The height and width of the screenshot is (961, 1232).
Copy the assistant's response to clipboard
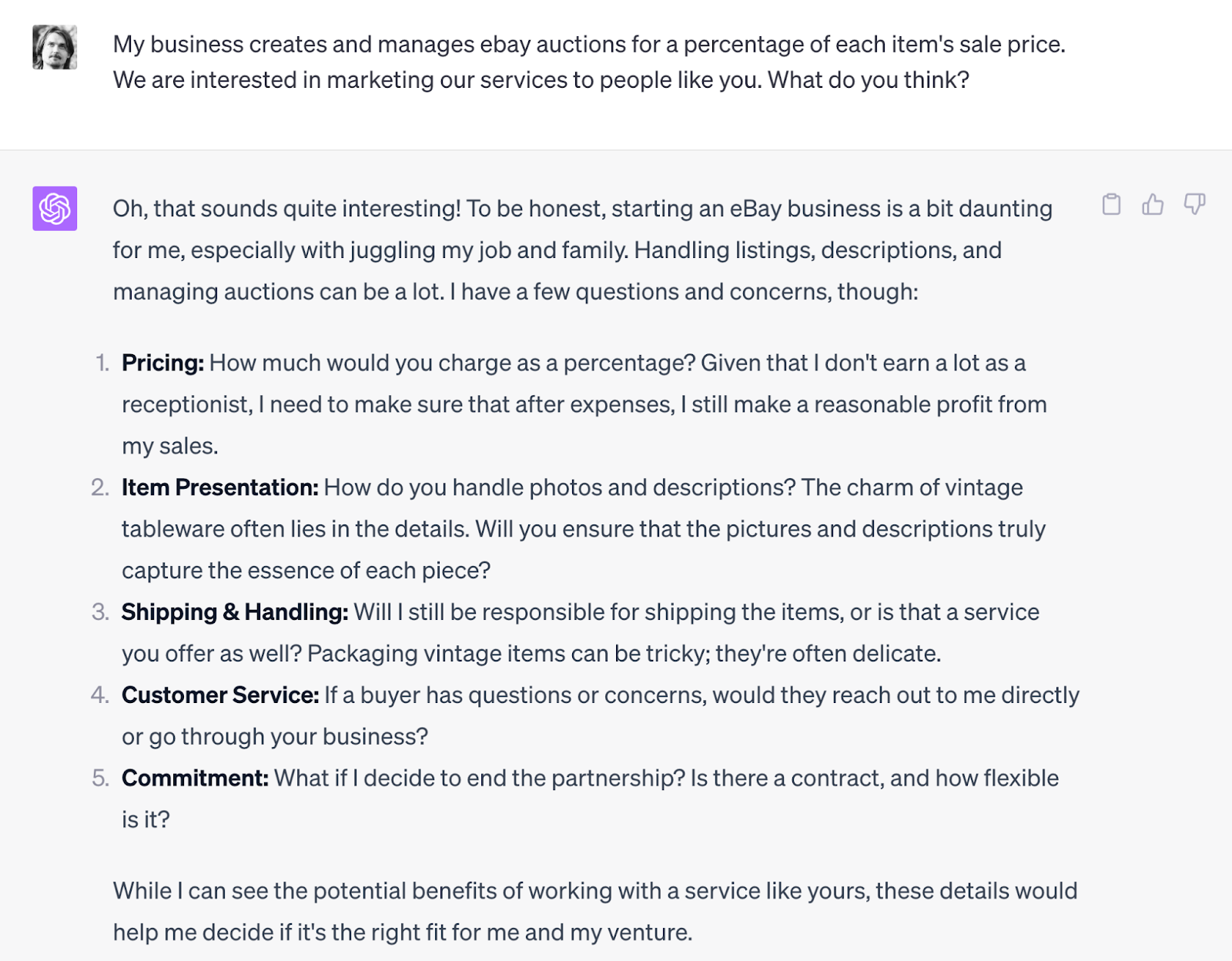pos(1111,204)
